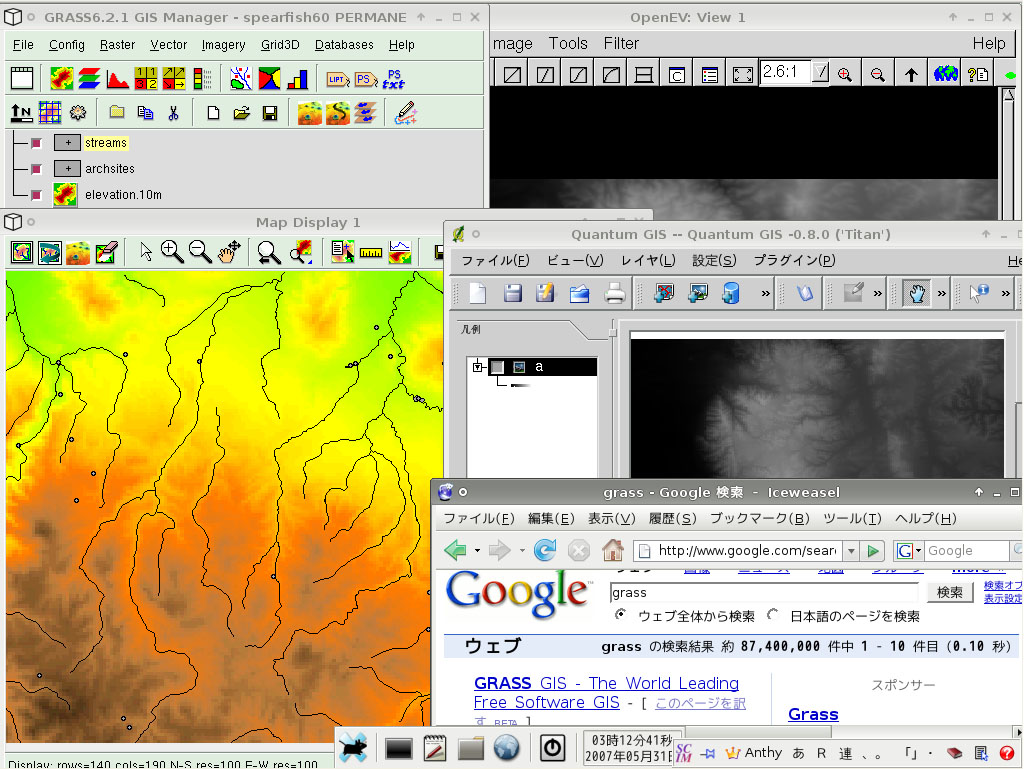
Task: Click the 検索オプション link beside the search button
Action: pyautogui.click(x=1003, y=586)
